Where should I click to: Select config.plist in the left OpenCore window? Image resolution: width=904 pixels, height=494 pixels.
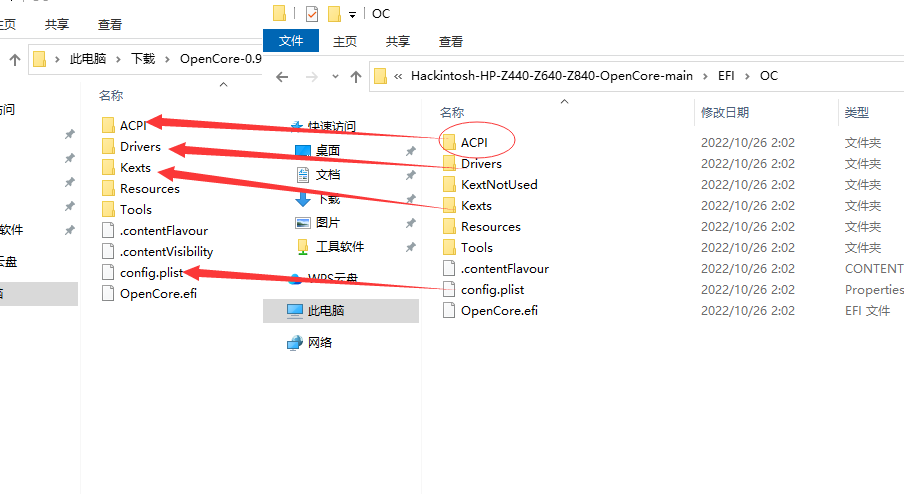152,272
